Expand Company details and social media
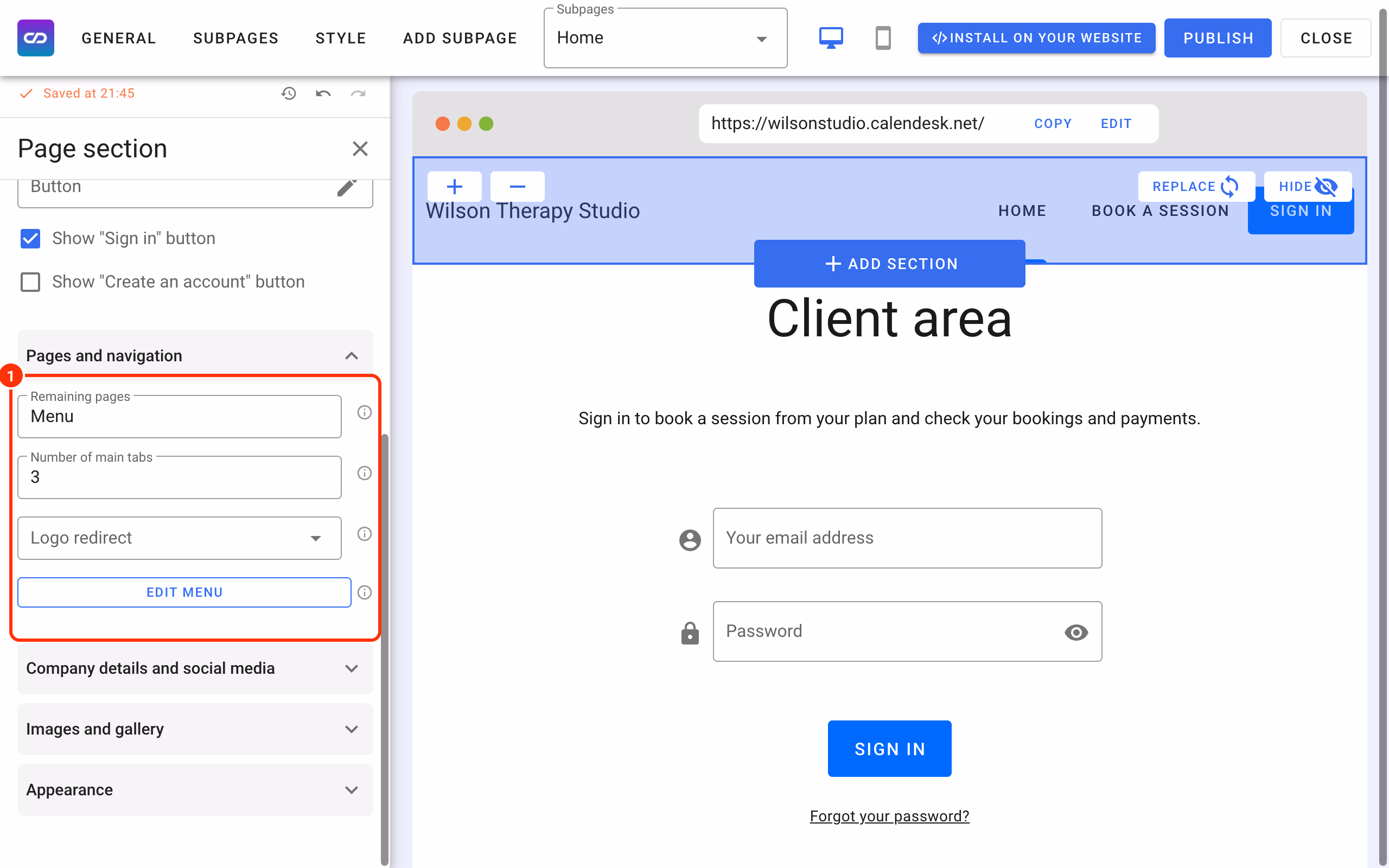Screen dimensions: 1389x868 [195, 668]
